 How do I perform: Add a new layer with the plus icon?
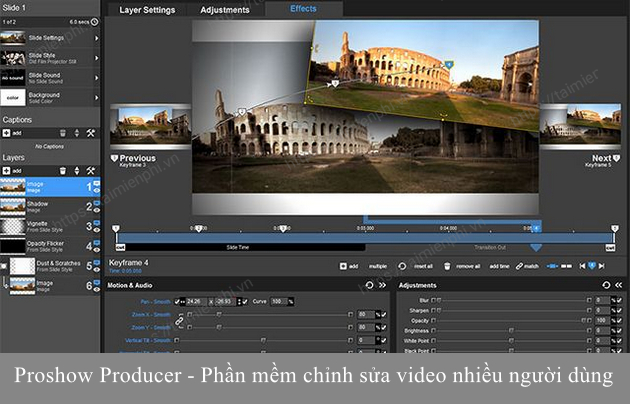click(6, 171)
